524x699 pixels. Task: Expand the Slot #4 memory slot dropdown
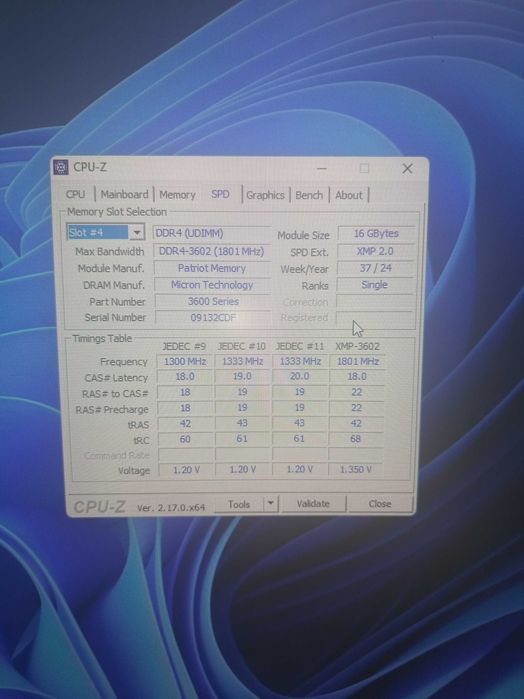tap(137, 232)
